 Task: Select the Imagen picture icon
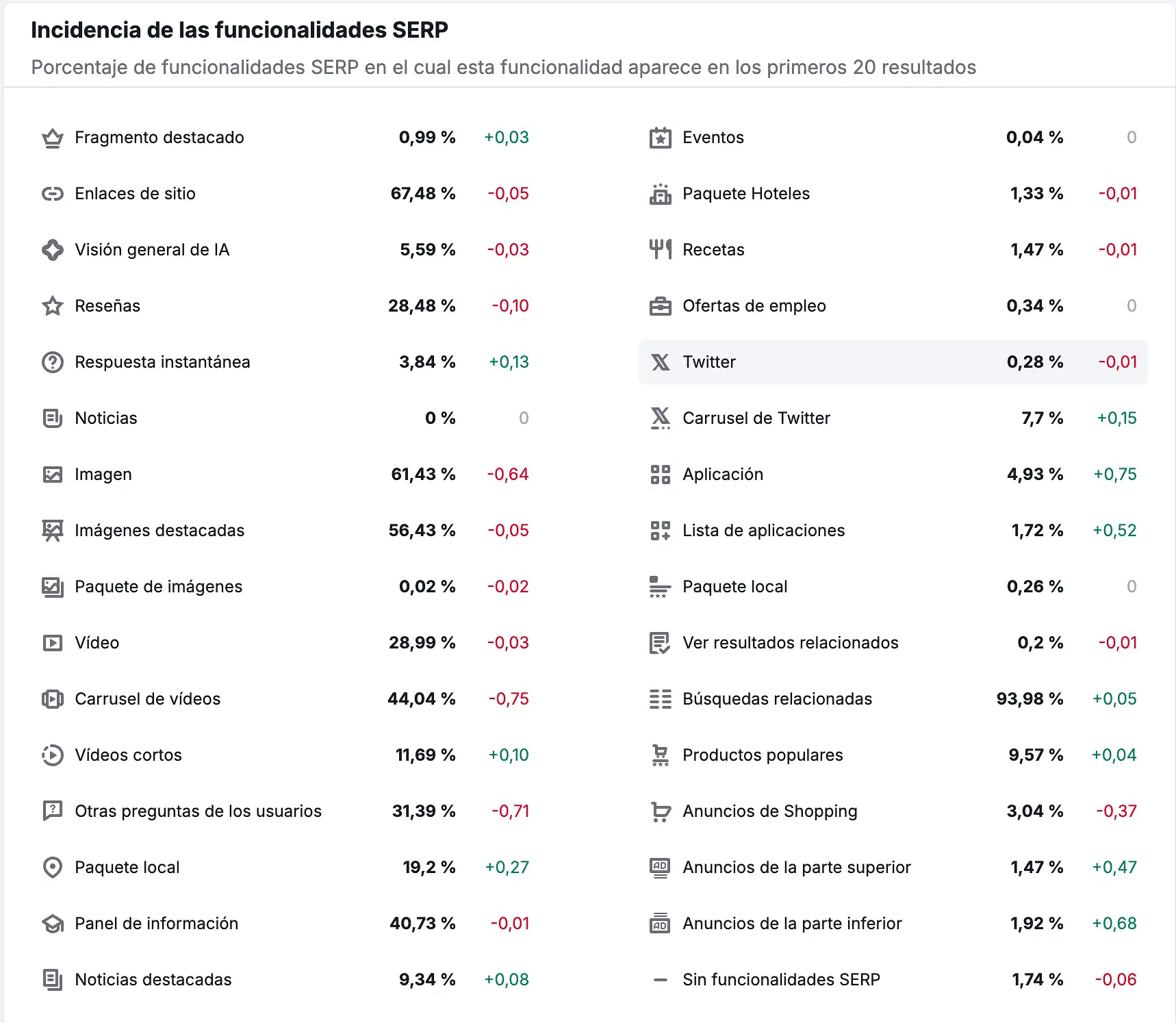pyautogui.click(x=52, y=474)
